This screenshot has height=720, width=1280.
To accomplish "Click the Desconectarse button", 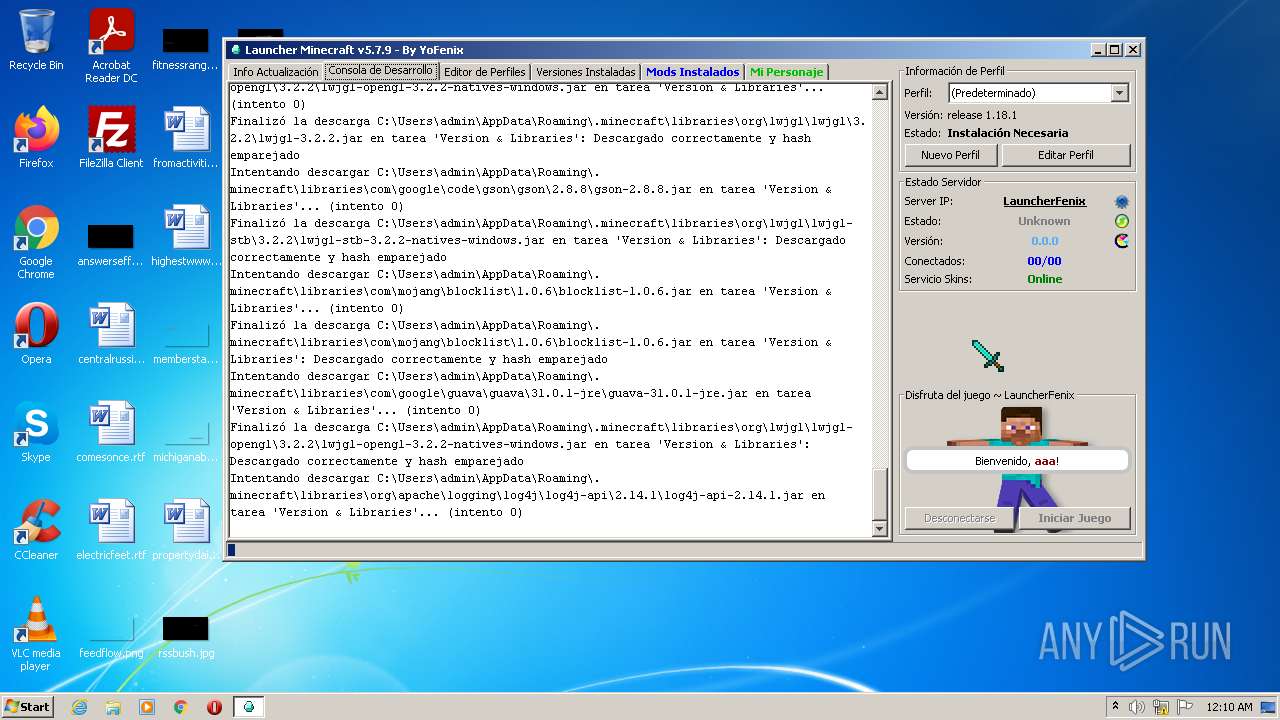I will click(x=959, y=518).
